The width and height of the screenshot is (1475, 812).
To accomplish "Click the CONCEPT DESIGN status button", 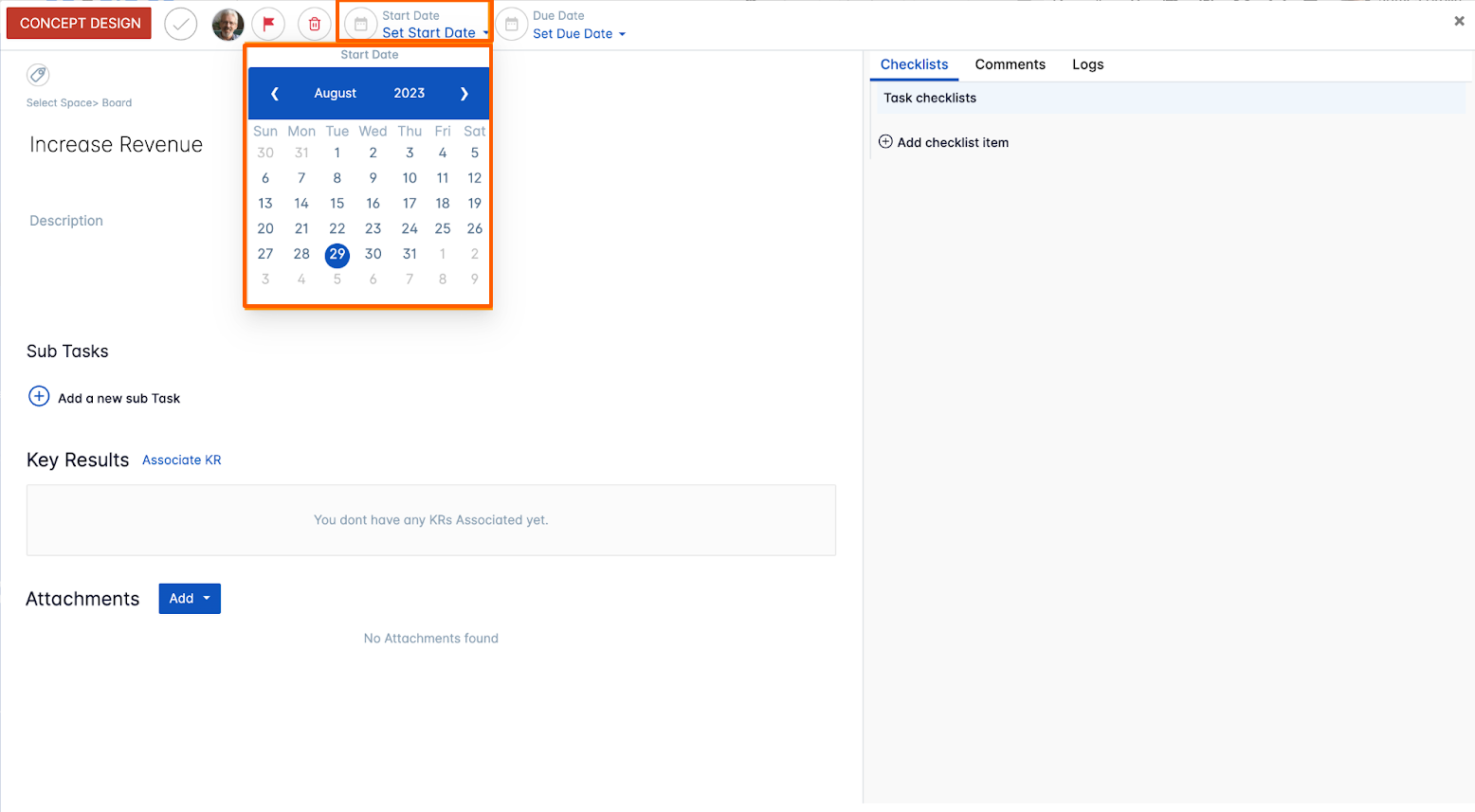I will click(x=79, y=22).
